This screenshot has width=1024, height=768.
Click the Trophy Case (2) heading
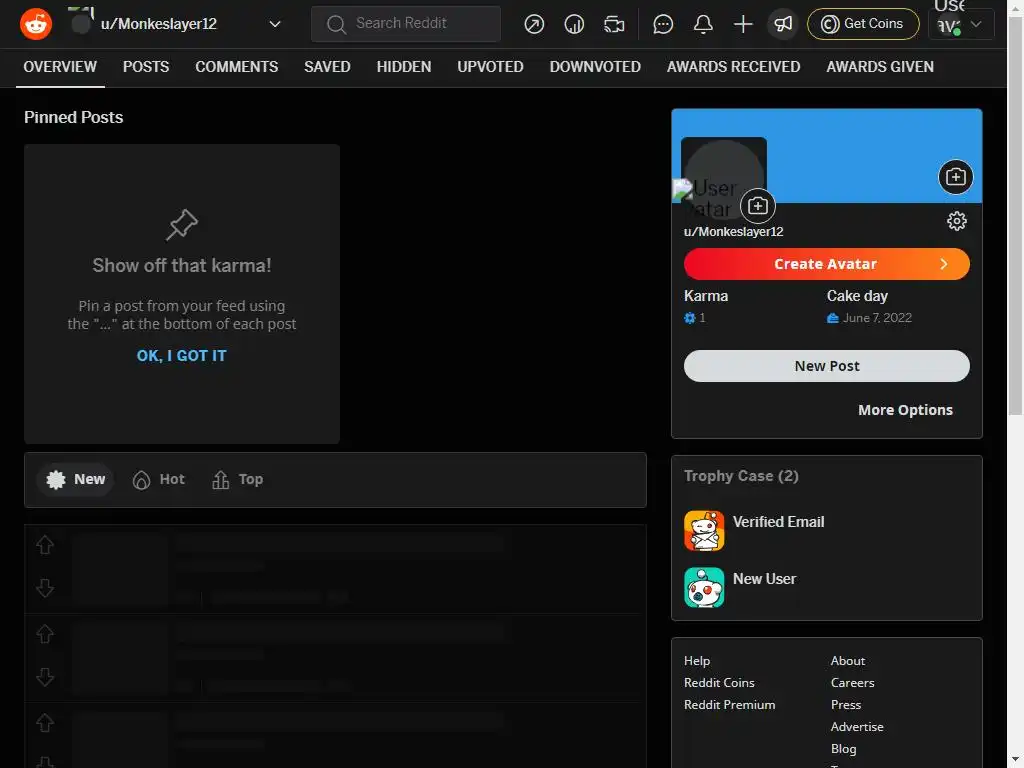pos(741,476)
